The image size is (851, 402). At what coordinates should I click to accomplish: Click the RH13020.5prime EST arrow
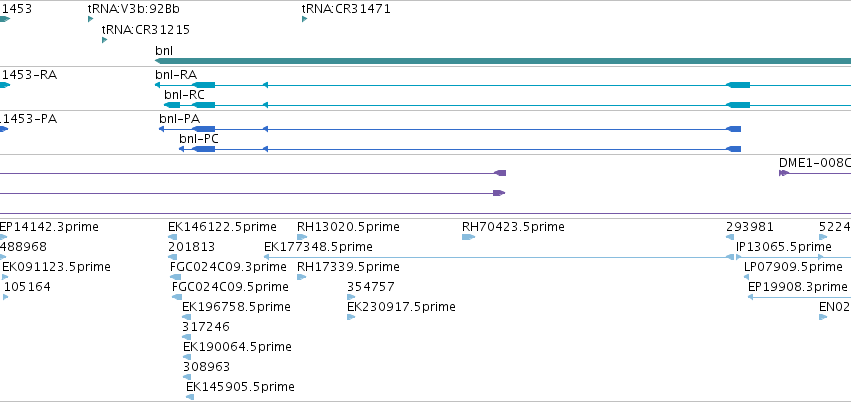302,237
